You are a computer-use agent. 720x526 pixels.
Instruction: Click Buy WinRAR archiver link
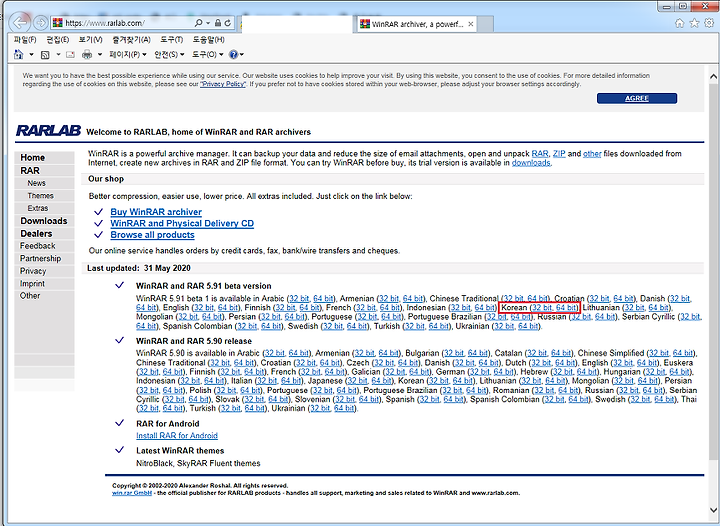(156, 212)
